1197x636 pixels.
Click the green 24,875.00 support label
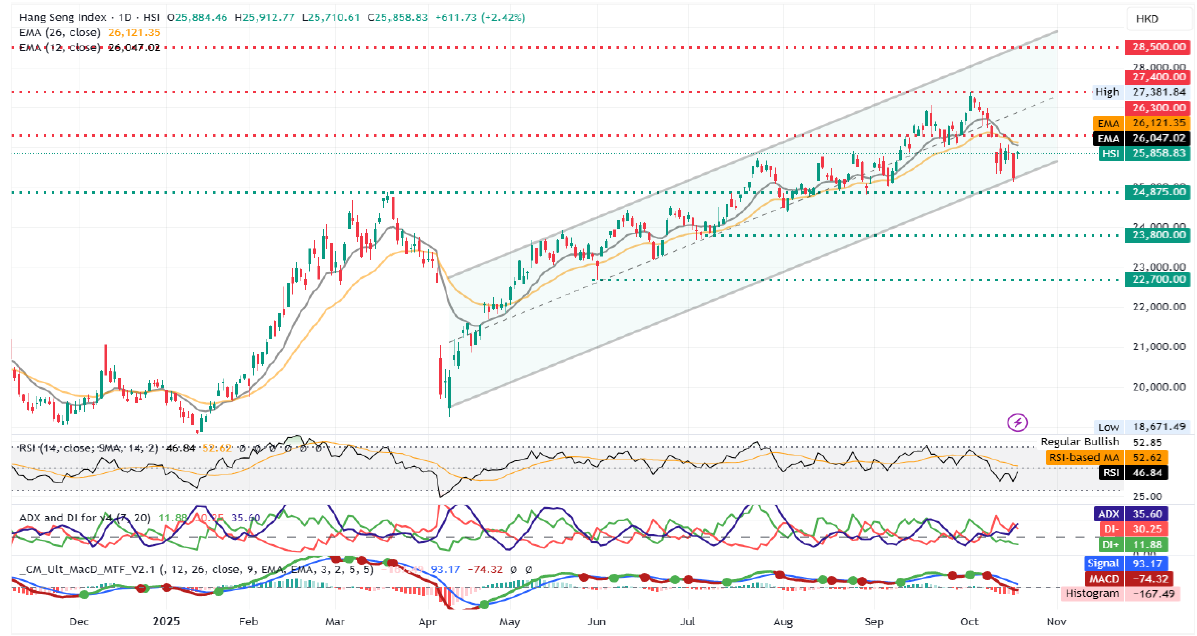pyautogui.click(x=1156, y=191)
